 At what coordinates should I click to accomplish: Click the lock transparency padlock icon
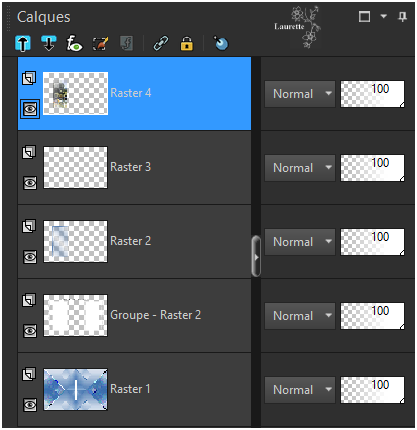[187, 44]
